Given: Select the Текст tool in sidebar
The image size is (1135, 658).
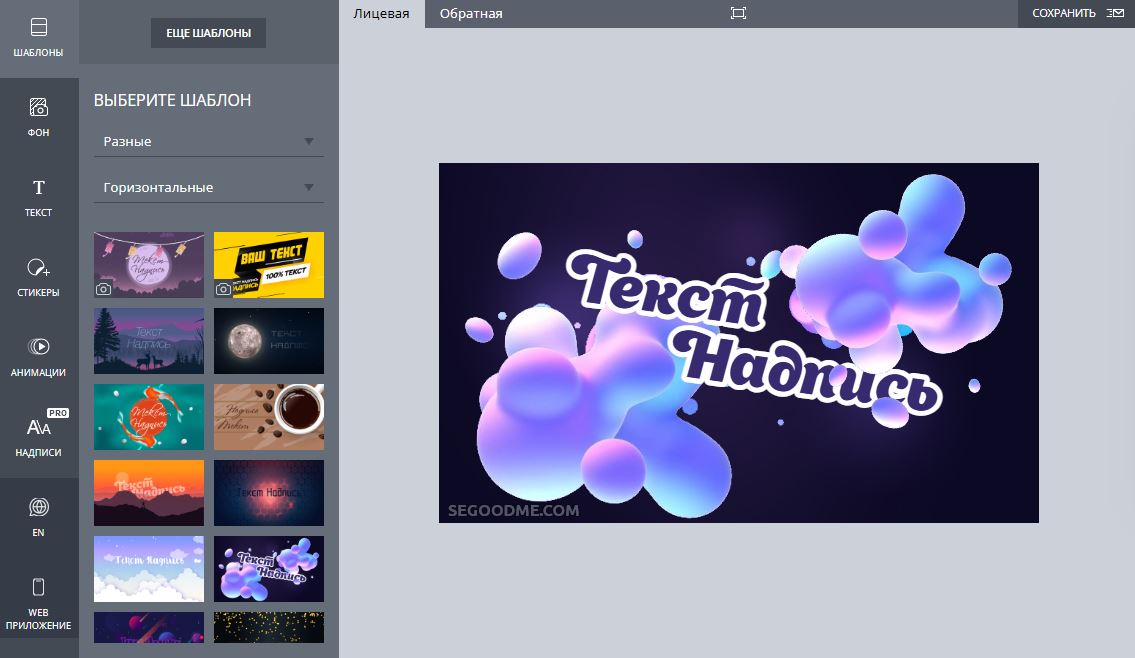Looking at the screenshot, I should [38, 198].
